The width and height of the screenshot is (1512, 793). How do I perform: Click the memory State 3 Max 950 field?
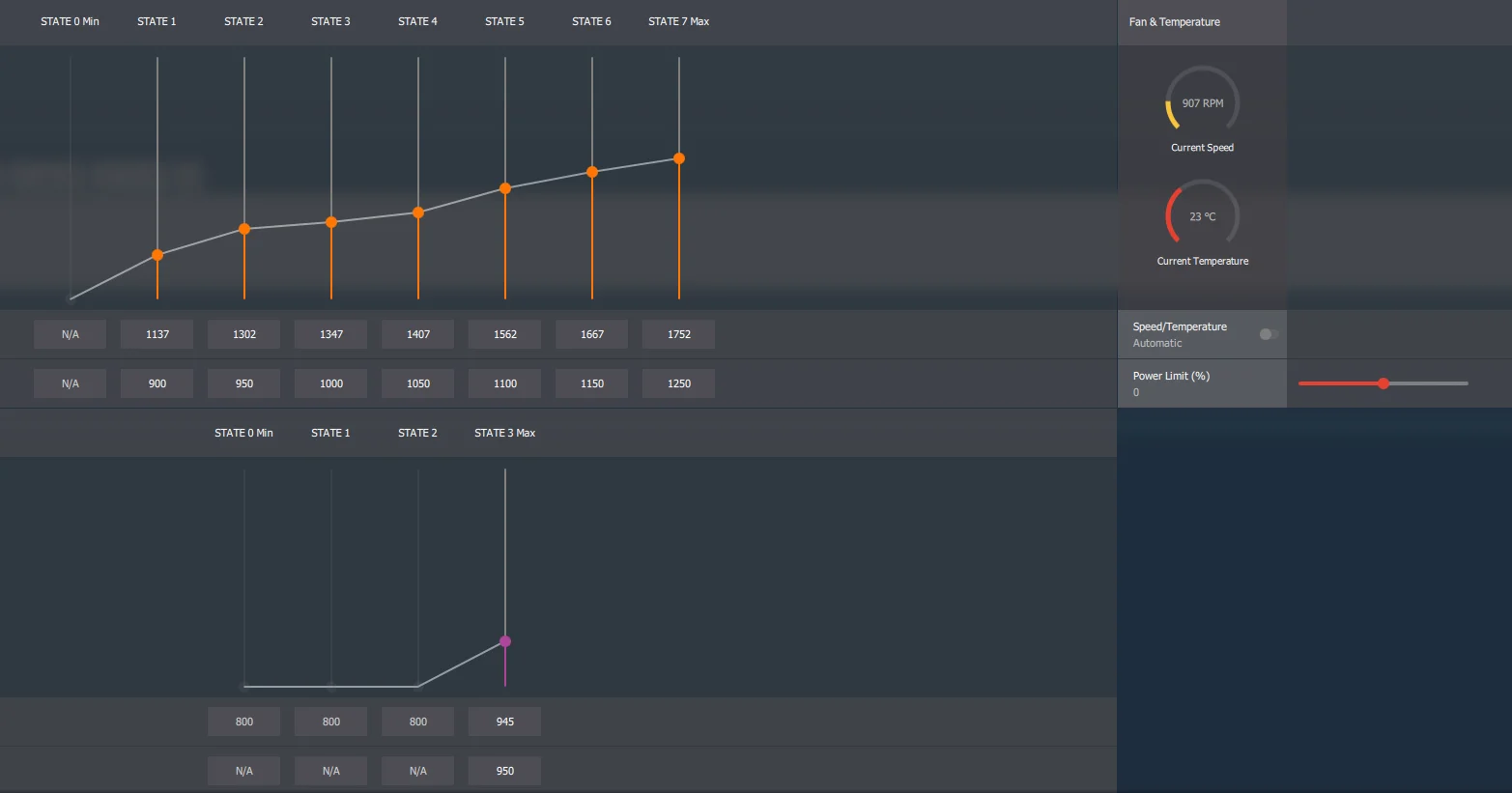click(x=505, y=771)
